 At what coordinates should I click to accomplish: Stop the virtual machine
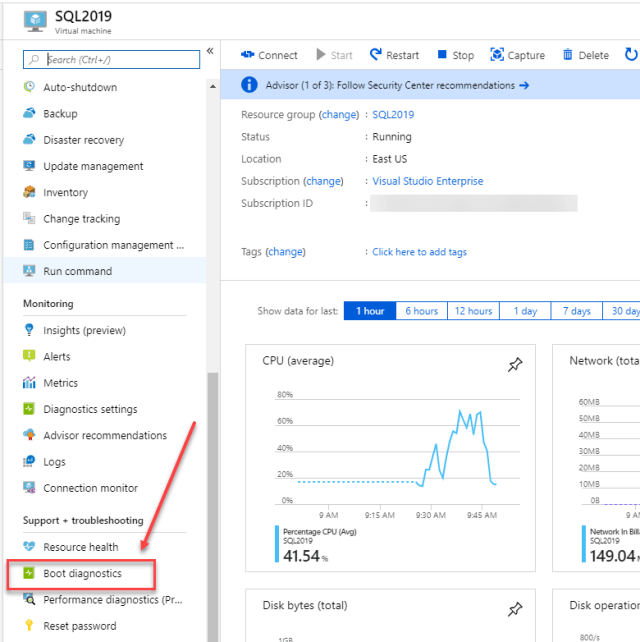[x=455, y=55]
